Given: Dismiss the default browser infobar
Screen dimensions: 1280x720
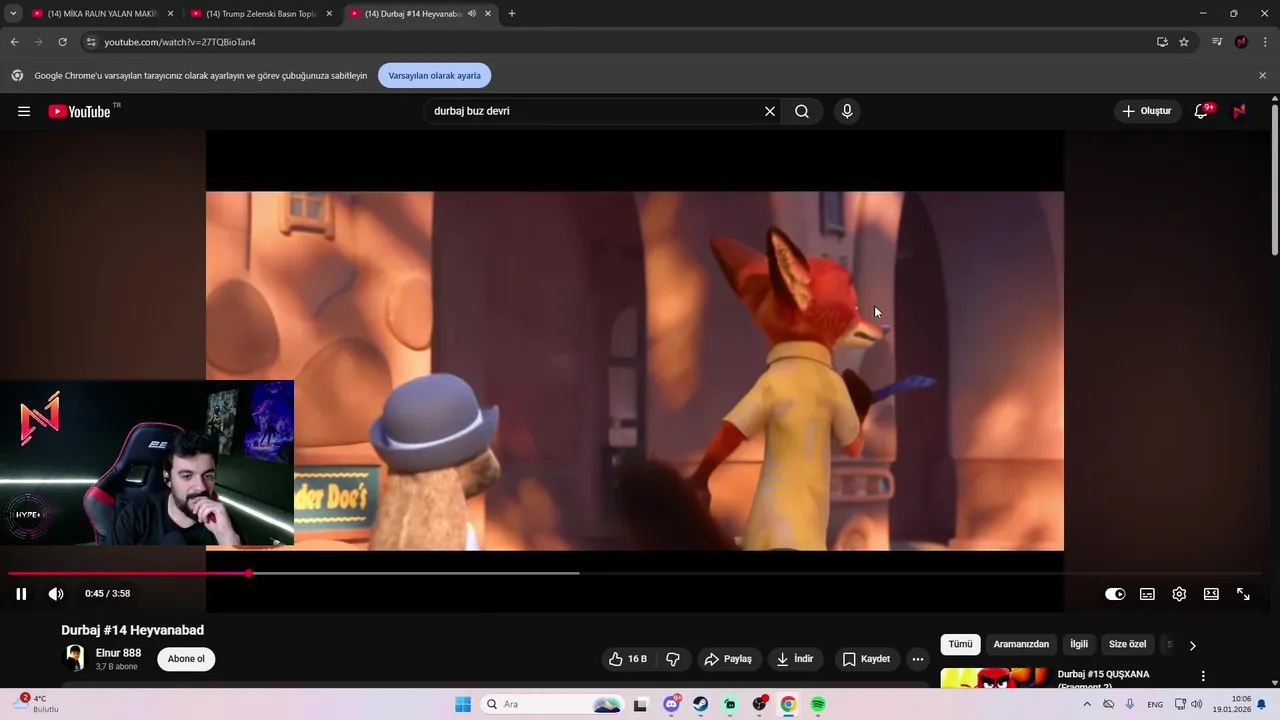Looking at the screenshot, I should point(1262,76).
